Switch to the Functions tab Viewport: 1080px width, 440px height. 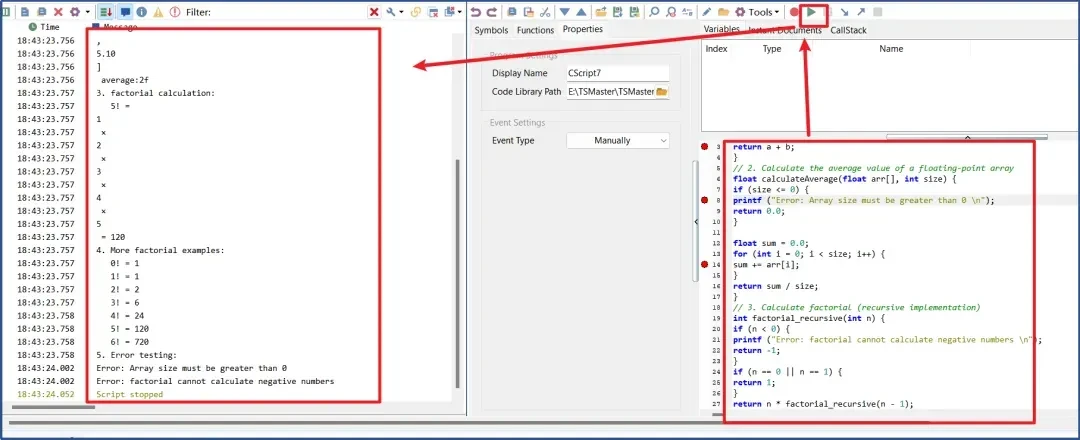pyautogui.click(x=535, y=30)
